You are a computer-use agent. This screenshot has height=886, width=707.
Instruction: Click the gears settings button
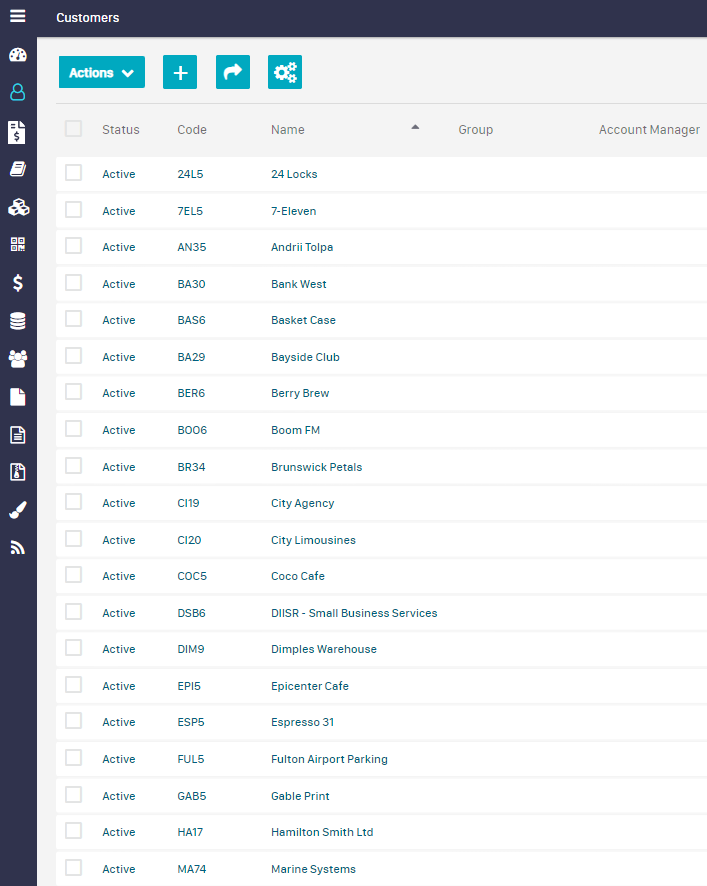coord(285,72)
